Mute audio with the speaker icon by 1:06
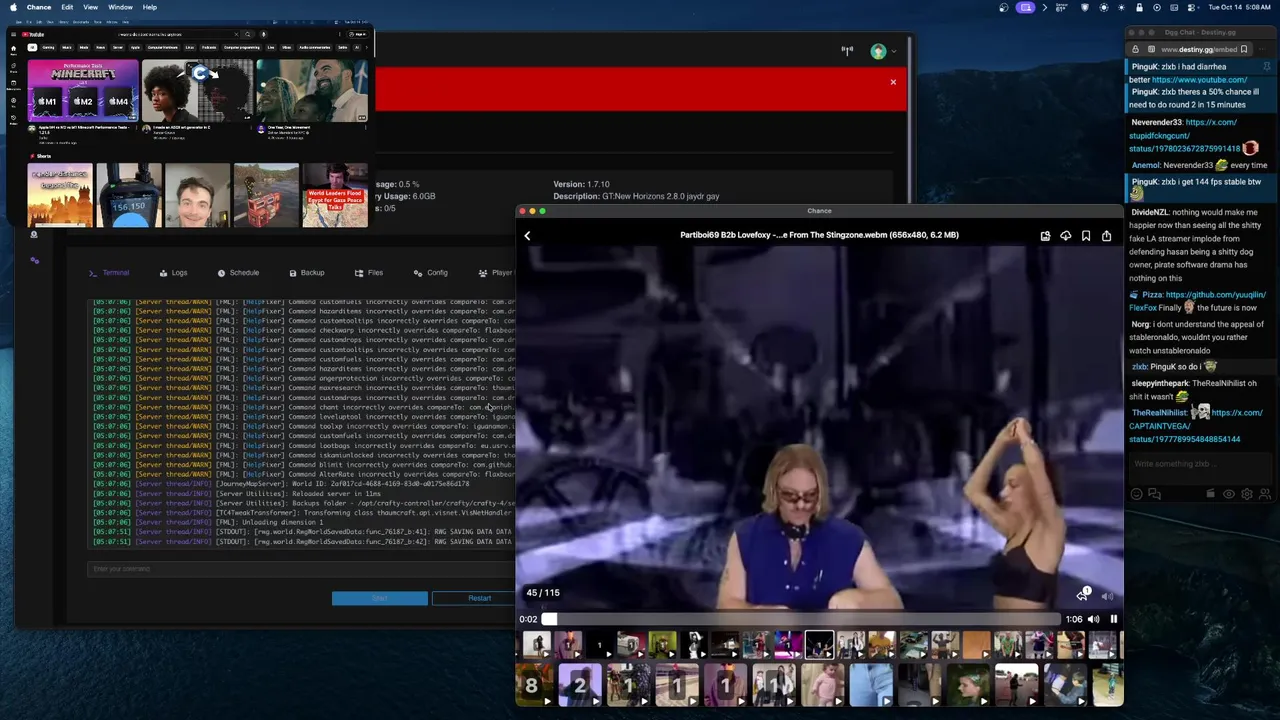Screen dimensions: 1280x720 pyautogui.click(x=1093, y=619)
